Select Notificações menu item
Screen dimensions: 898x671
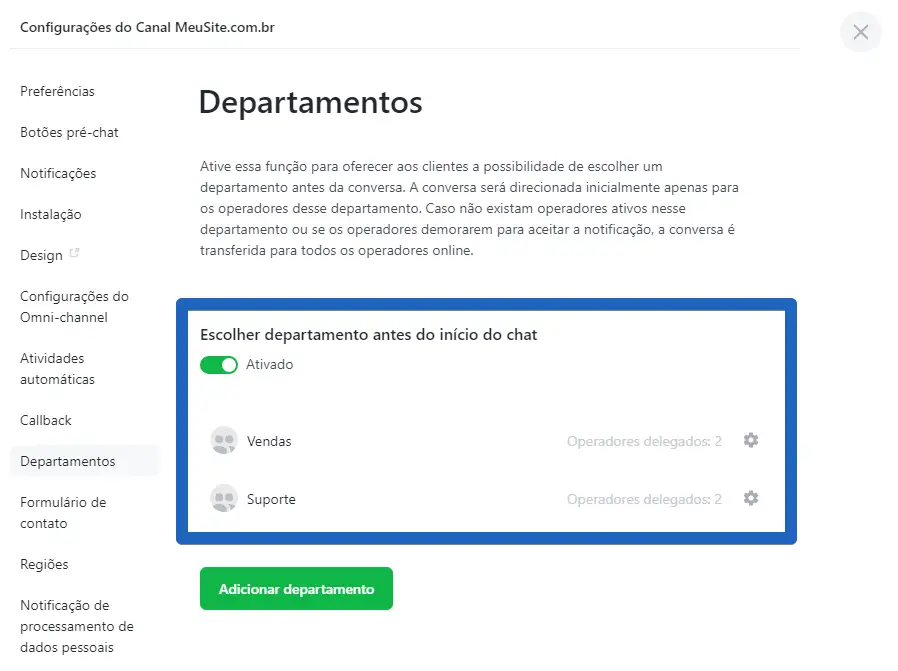tap(58, 173)
